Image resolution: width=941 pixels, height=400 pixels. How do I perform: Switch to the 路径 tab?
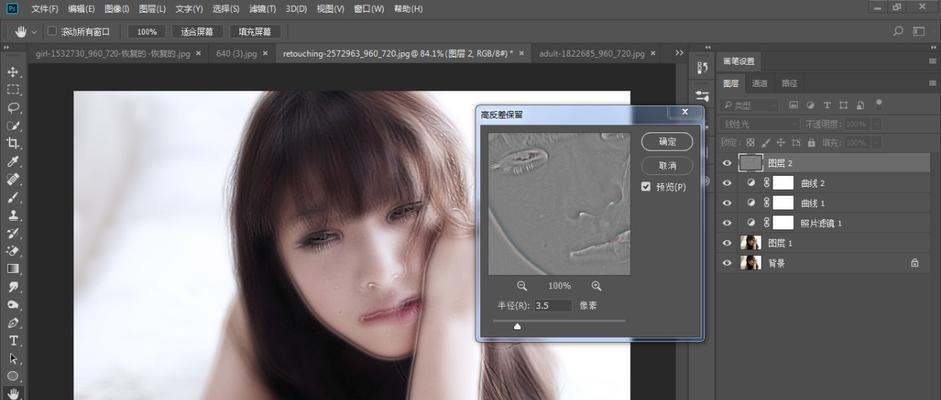pos(789,83)
